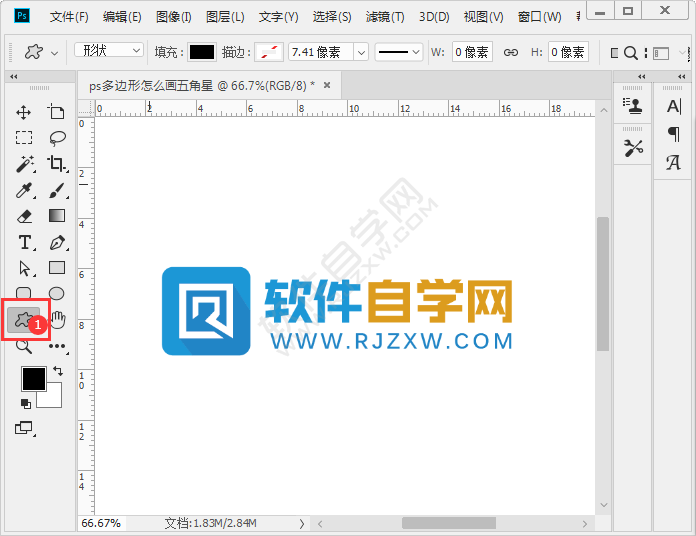Select the Crop tool

coord(57,164)
